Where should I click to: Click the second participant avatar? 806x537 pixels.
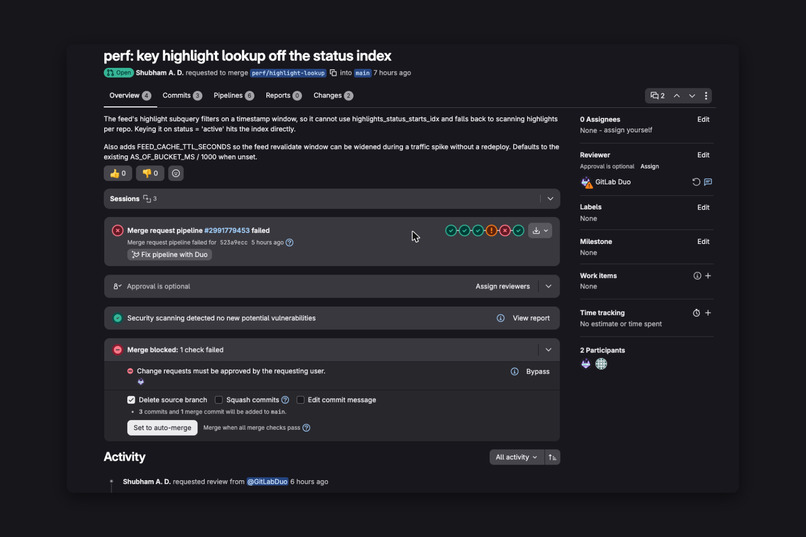tap(601, 364)
